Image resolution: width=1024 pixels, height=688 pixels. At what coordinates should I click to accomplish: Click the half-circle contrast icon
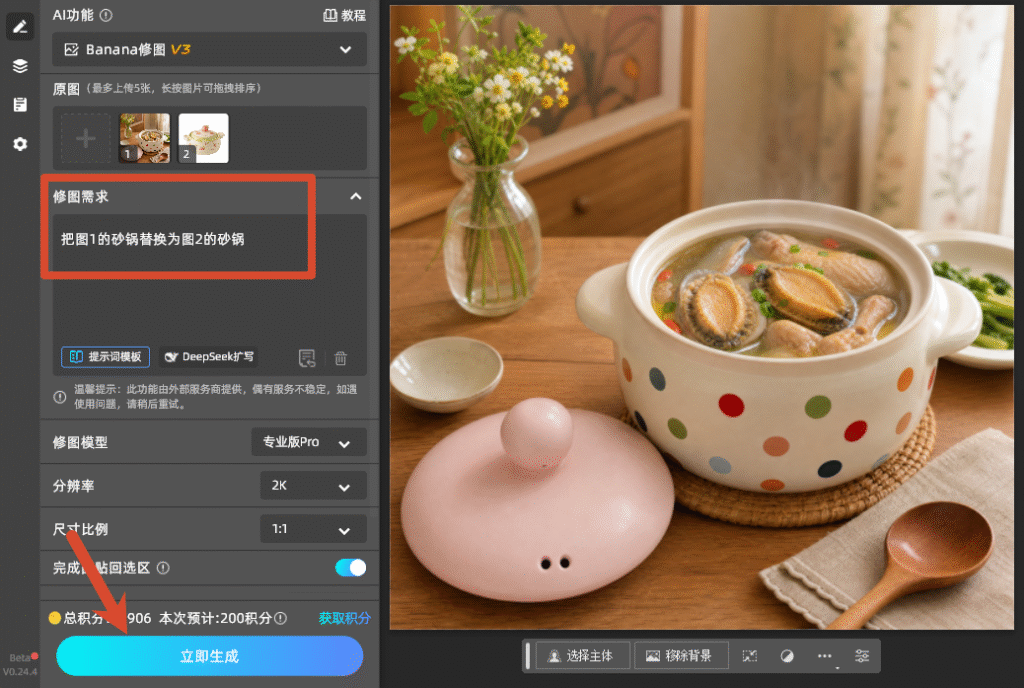click(x=787, y=656)
